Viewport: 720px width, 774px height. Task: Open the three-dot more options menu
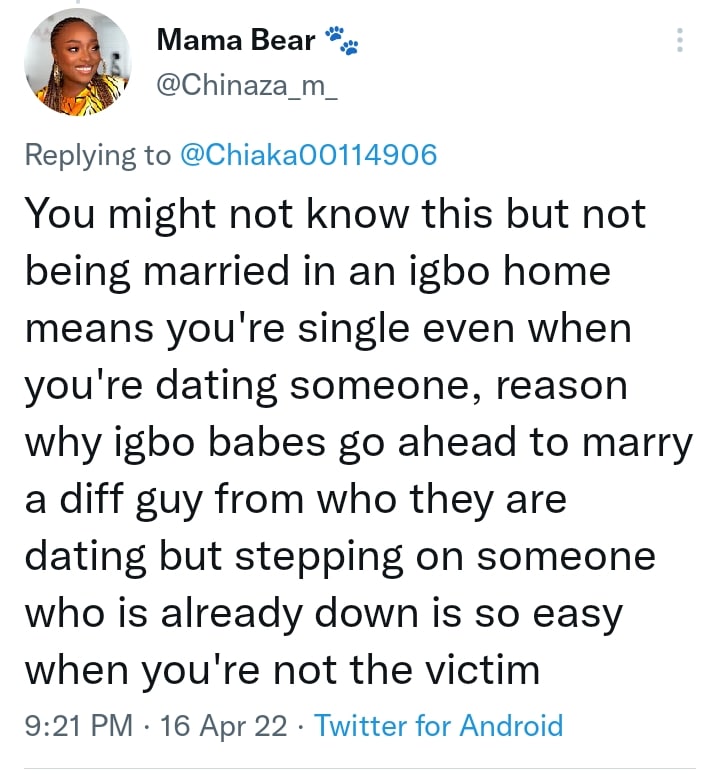point(680,41)
